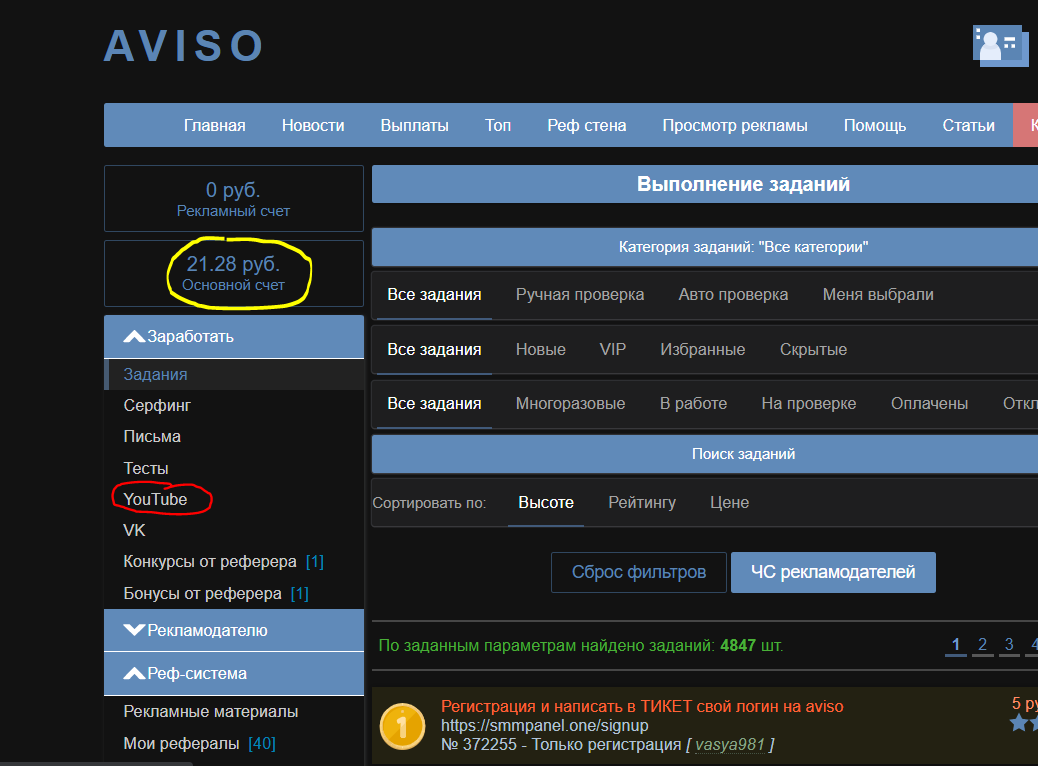Sort tasks by Рейтингу

pyautogui.click(x=641, y=503)
